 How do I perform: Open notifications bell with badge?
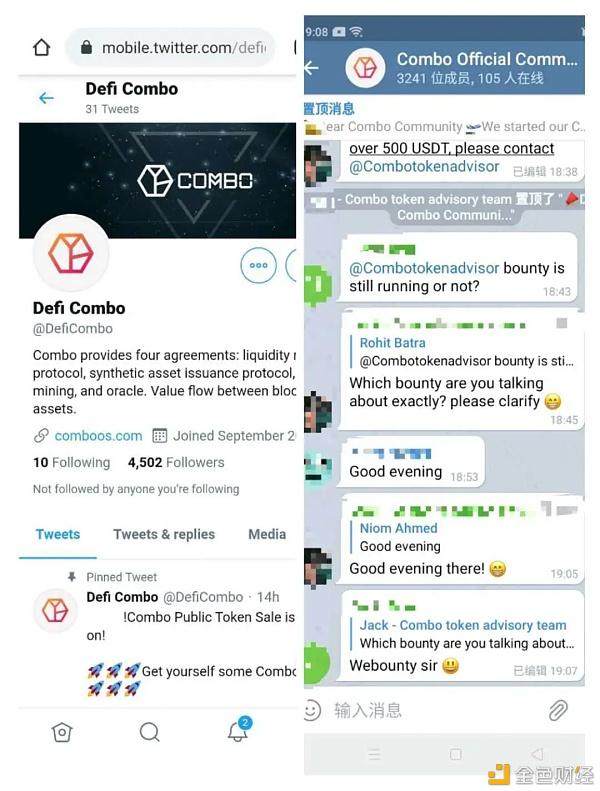click(239, 730)
